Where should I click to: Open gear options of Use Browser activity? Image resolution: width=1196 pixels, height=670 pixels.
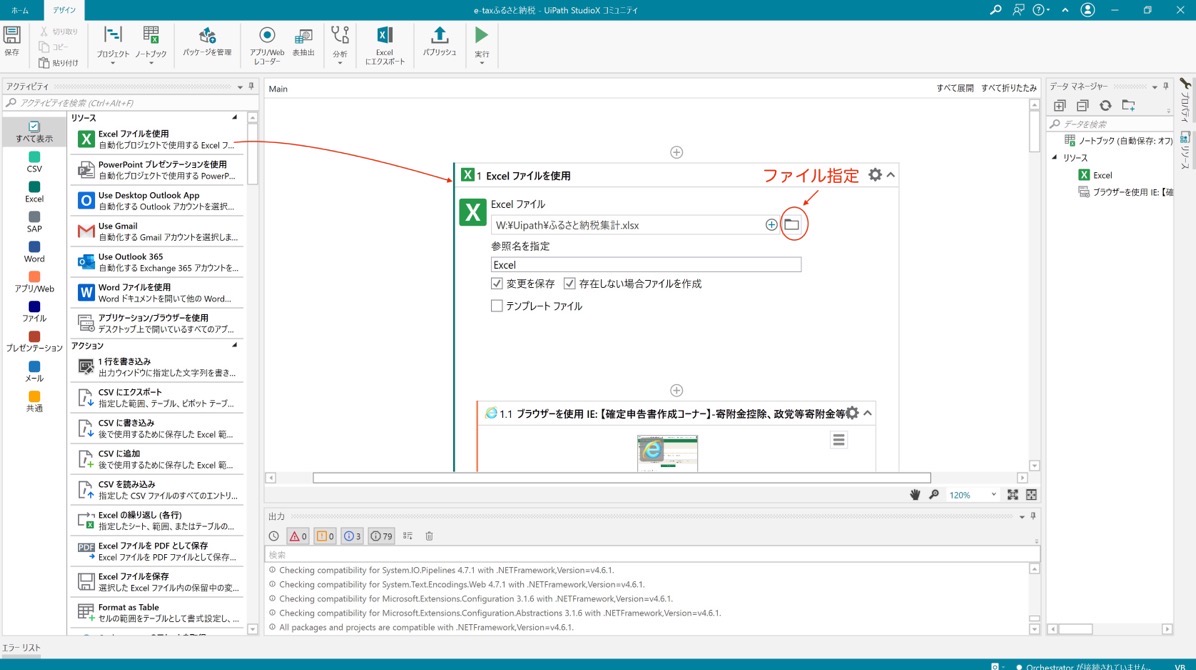(x=852, y=413)
